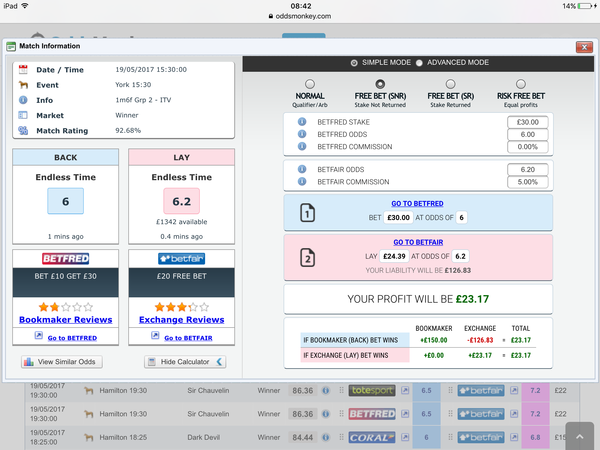Click Betfair three-star rating
The image size is (600, 450).
181,307
